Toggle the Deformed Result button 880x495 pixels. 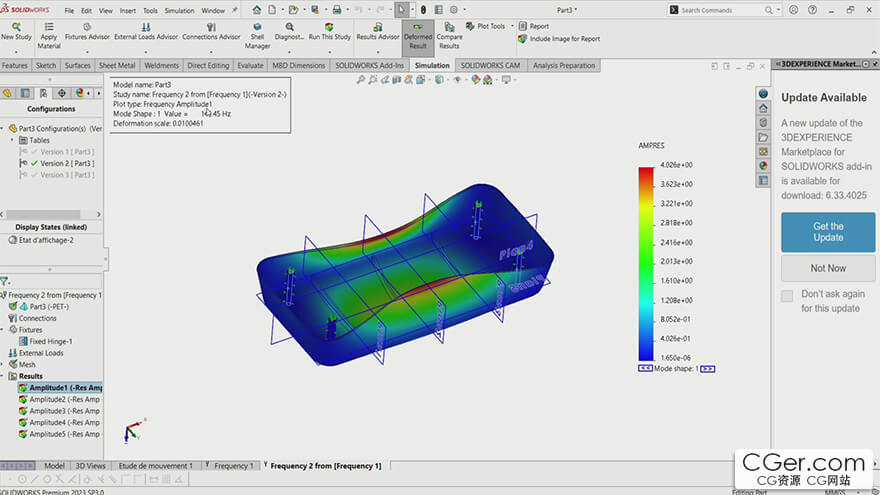coord(418,28)
